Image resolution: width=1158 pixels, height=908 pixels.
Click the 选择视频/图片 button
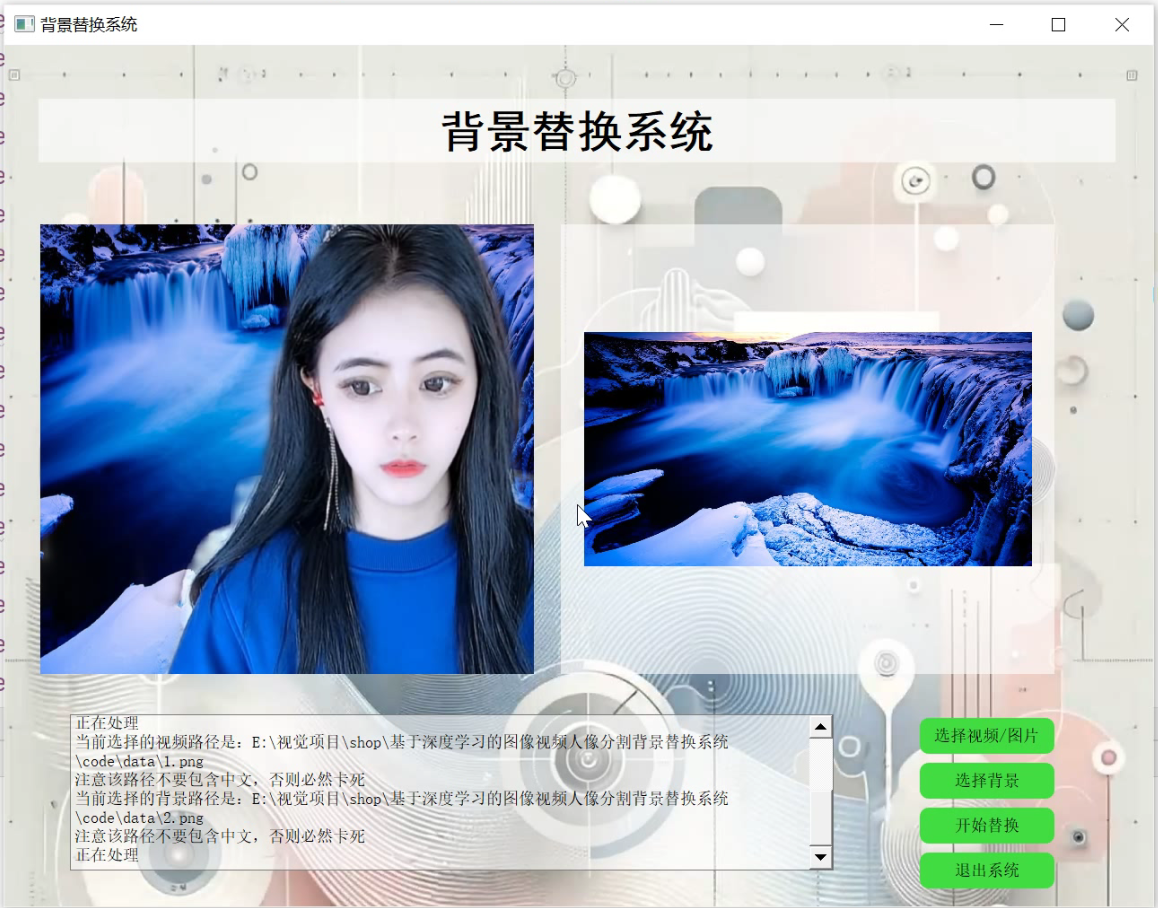pyautogui.click(x=987, y=736)
